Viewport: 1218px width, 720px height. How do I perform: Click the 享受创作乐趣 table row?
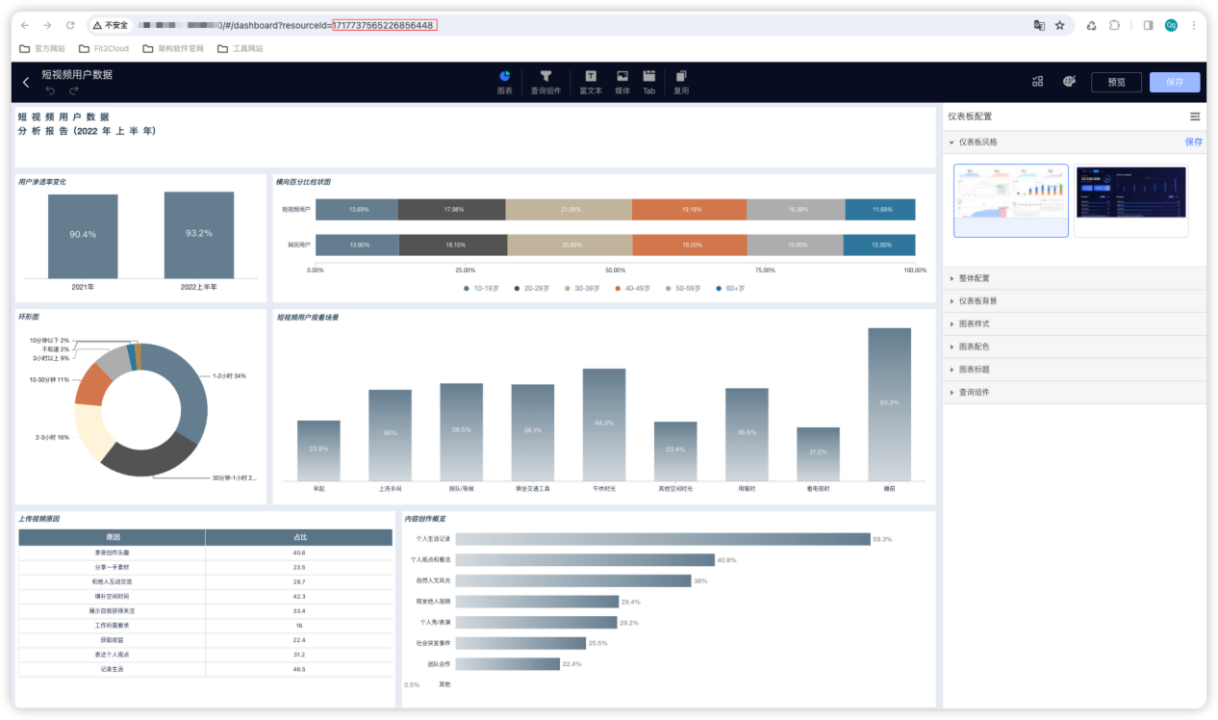tap(206, 552)
